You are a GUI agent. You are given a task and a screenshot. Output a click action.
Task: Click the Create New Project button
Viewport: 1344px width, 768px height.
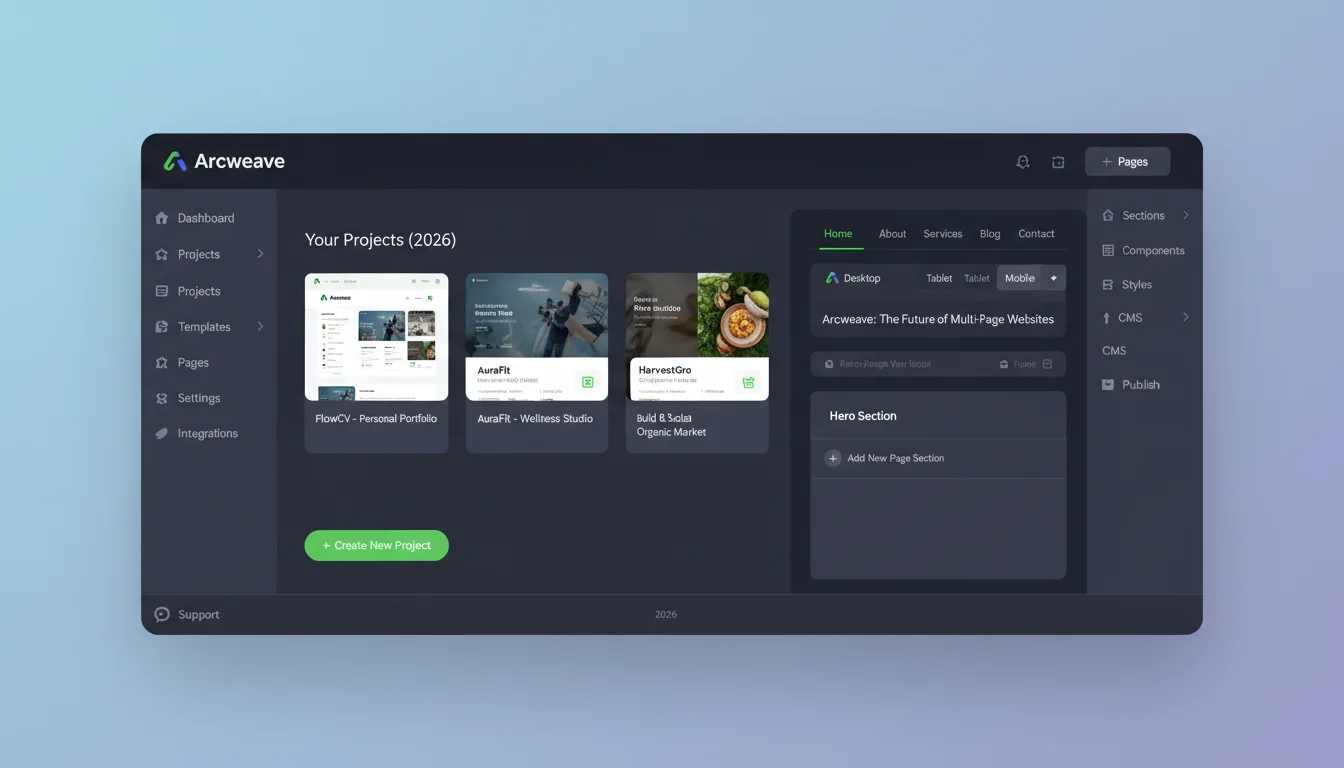click(376, 545)
